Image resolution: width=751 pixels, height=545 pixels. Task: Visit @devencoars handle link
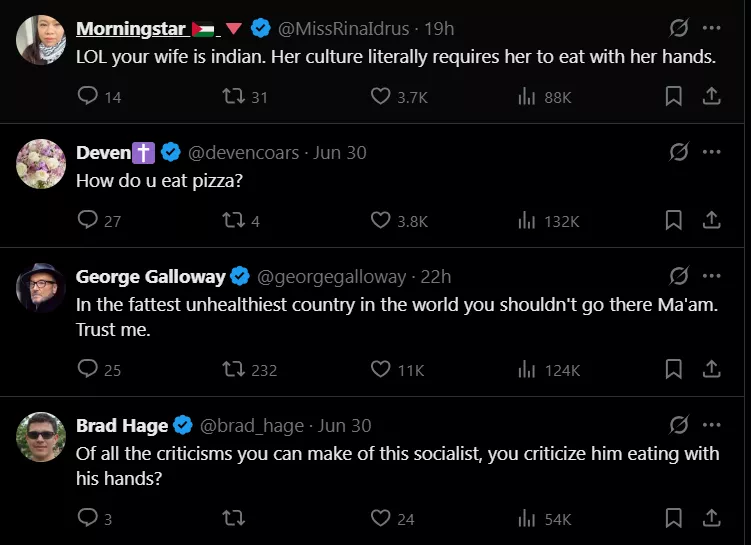point(243,153)
